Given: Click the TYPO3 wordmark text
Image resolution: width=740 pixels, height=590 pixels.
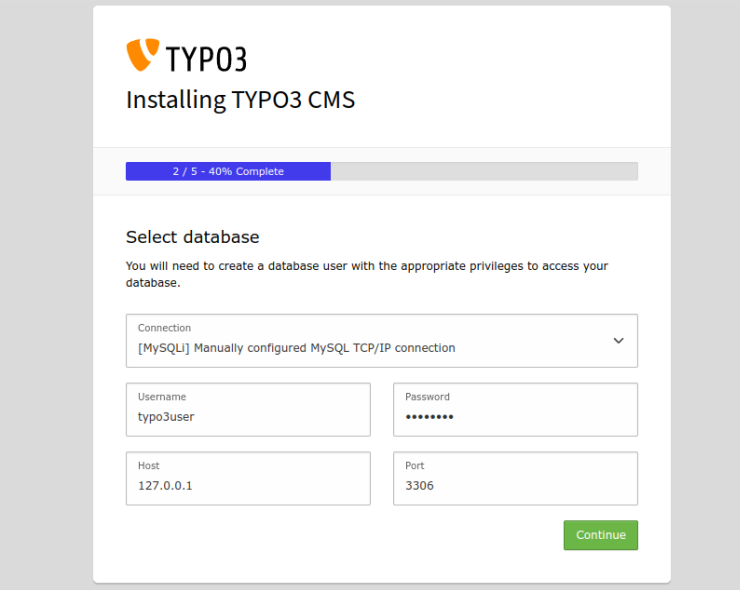Looking at the screenshot, I should point(204,58).
